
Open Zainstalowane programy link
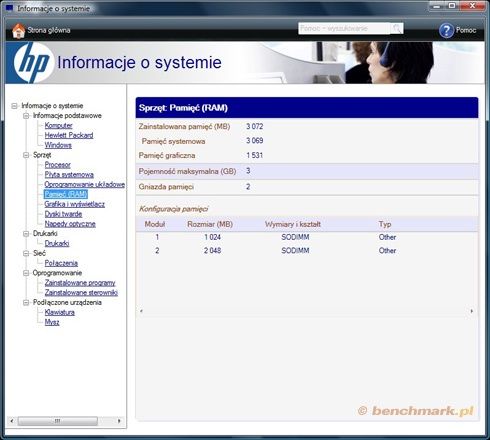point(80,283)
